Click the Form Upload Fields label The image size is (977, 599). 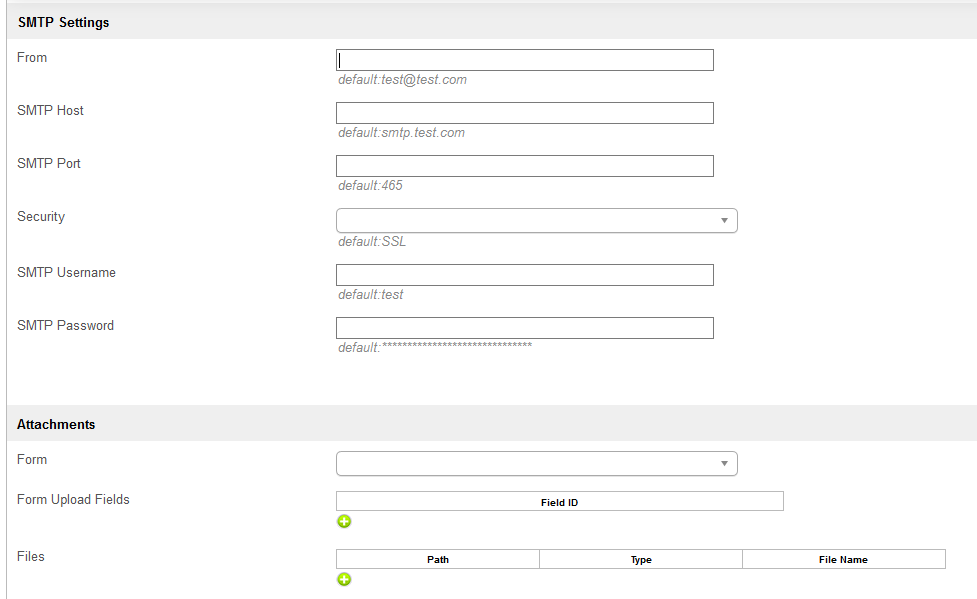coord(73,499)
